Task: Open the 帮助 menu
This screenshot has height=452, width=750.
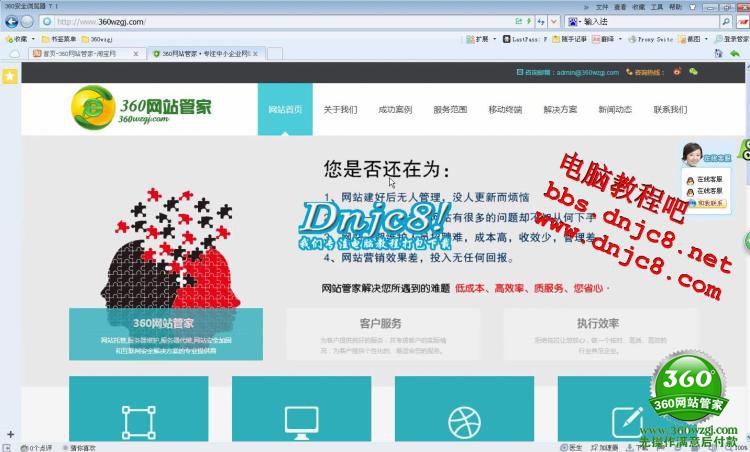Action: pyautogui.click(x=675, y=7)
